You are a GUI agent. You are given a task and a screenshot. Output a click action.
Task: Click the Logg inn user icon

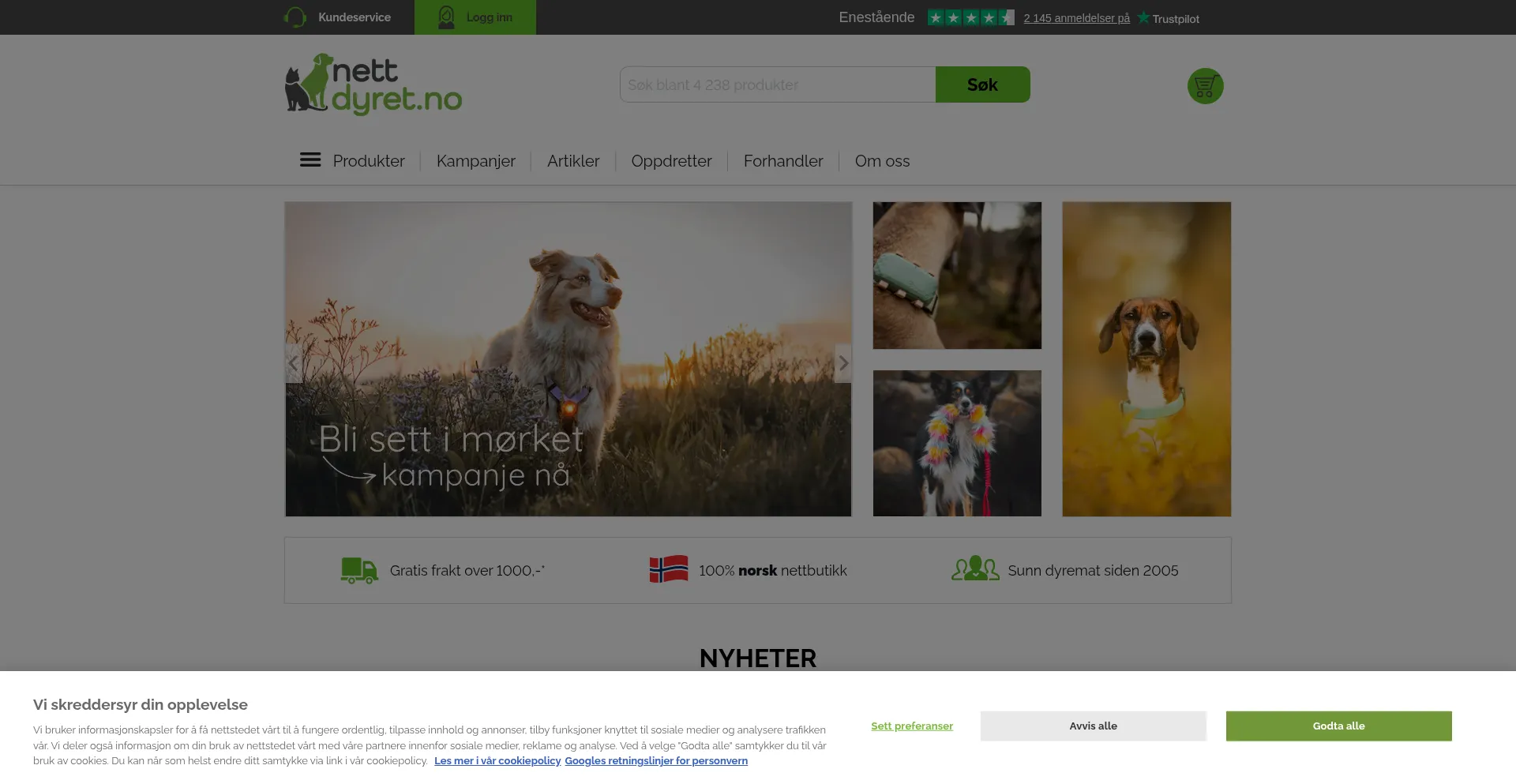(x=446, y=17)
